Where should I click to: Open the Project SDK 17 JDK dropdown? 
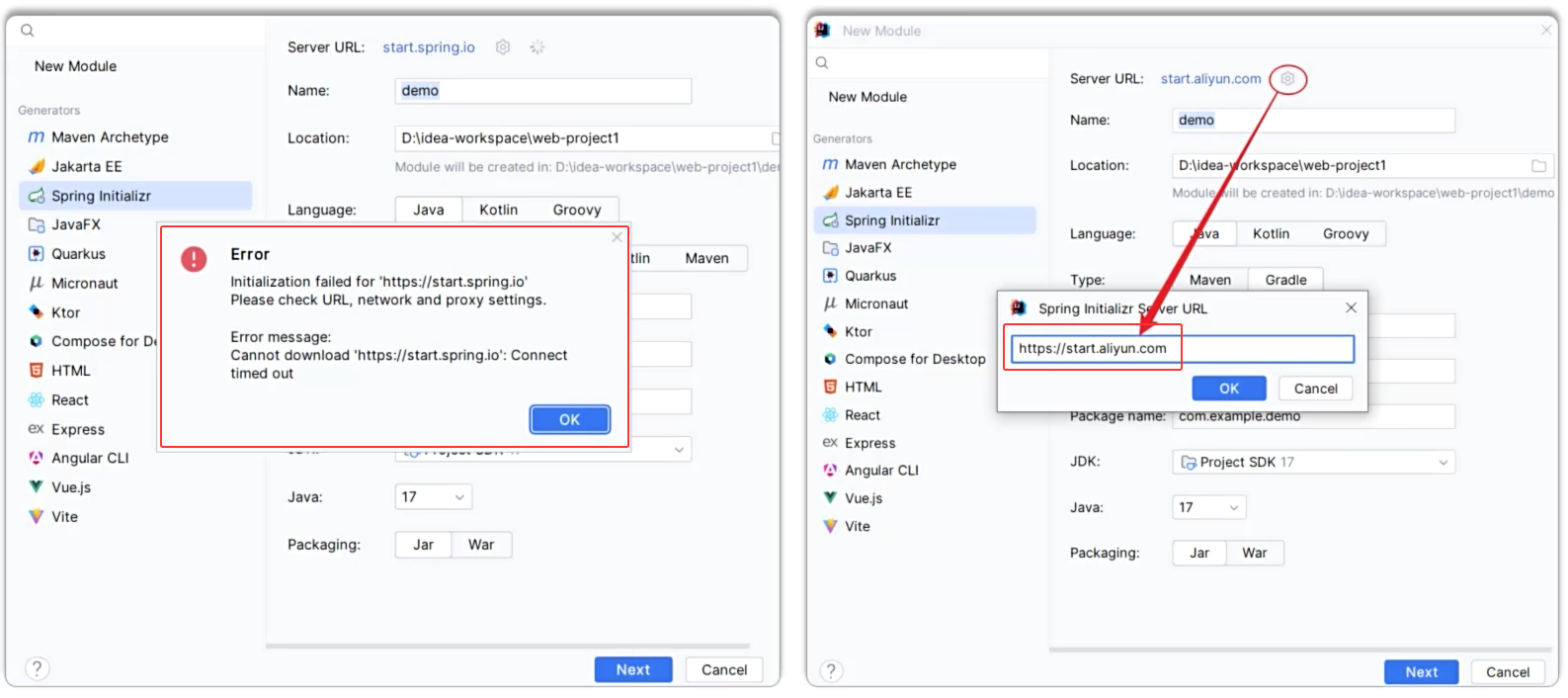[x=1313, y=462]
